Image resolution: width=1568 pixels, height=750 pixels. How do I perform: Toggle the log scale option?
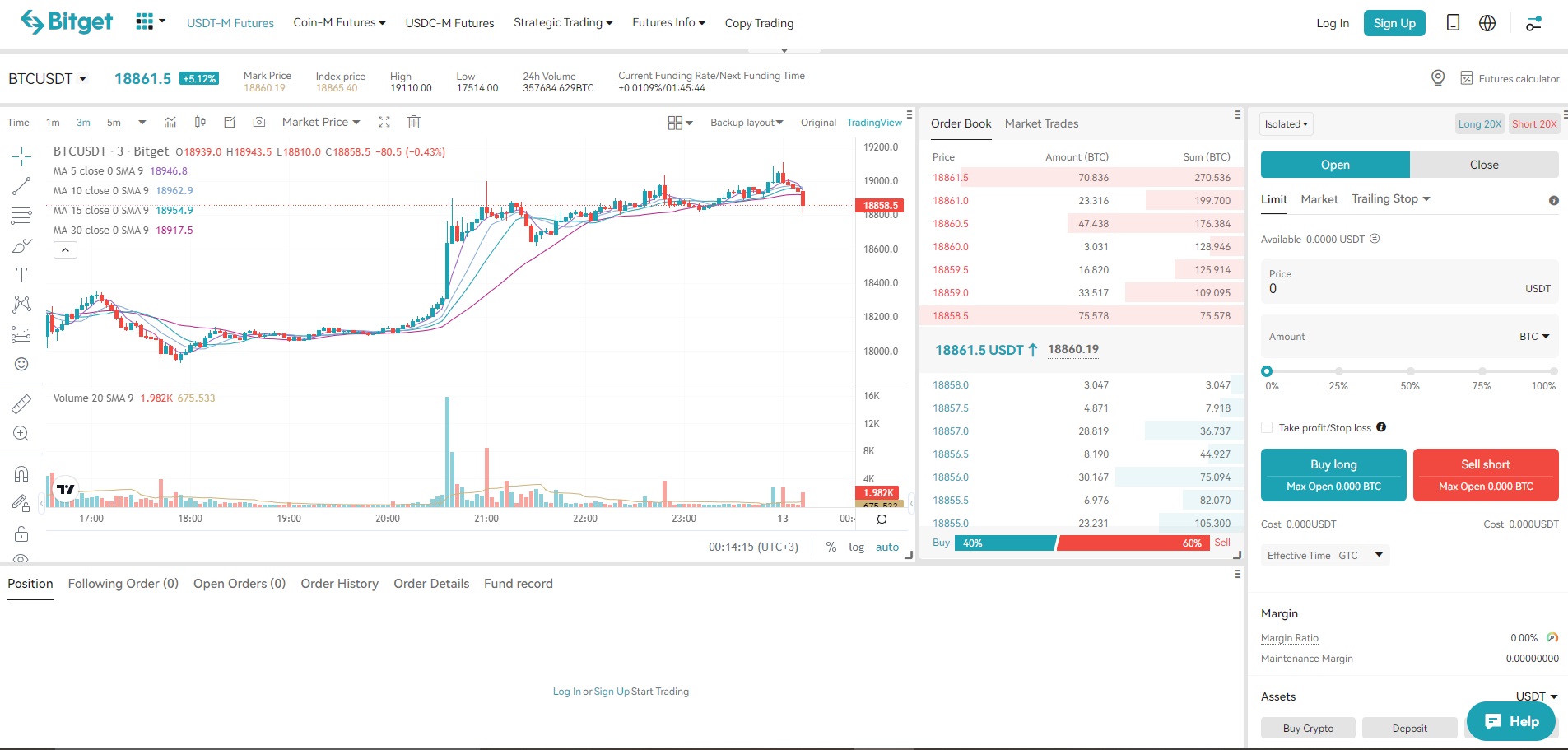(x=857, y=547)
